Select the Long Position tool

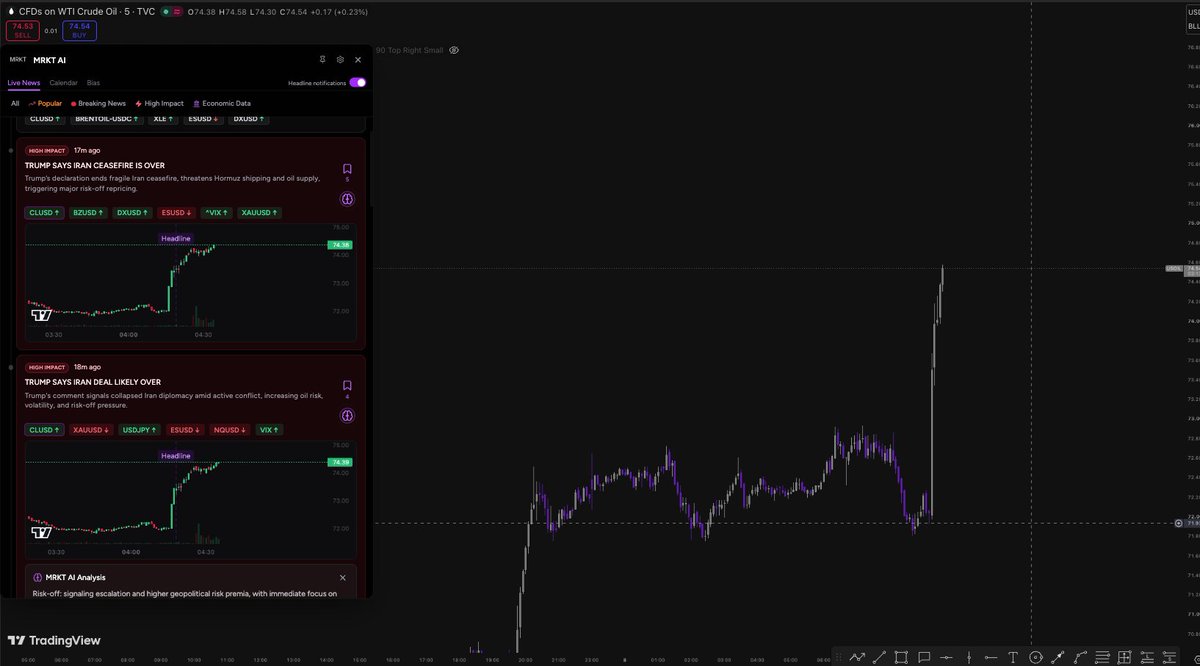(x=1147, y=657)
